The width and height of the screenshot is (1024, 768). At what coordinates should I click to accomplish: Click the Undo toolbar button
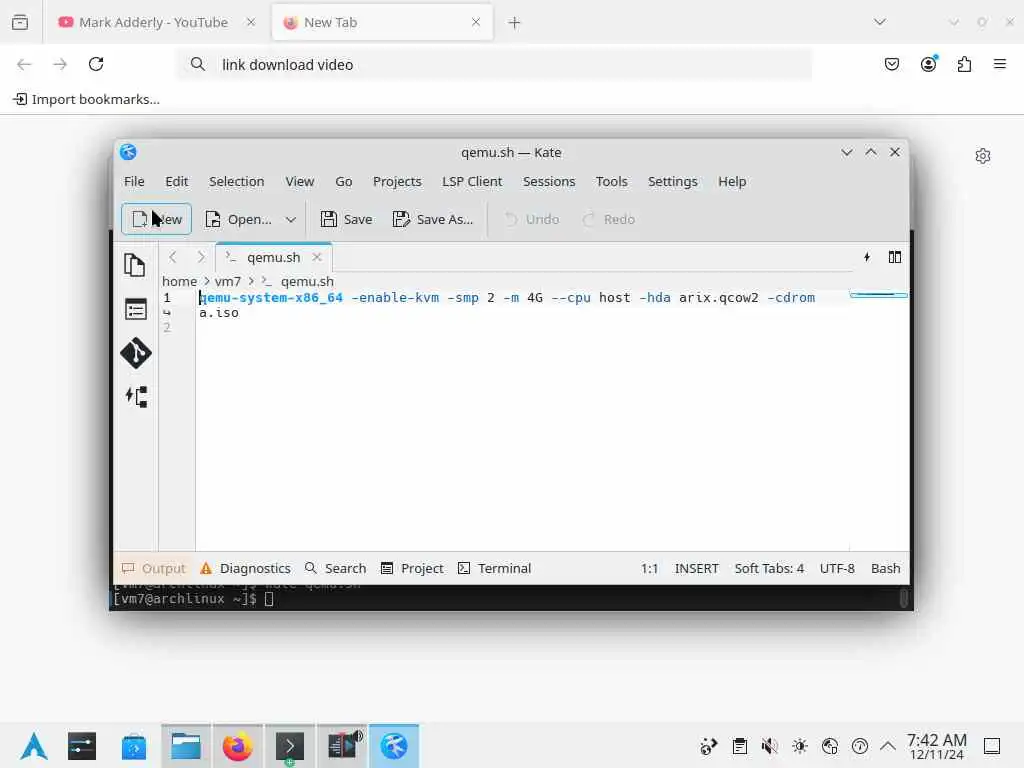pos(532,219)
